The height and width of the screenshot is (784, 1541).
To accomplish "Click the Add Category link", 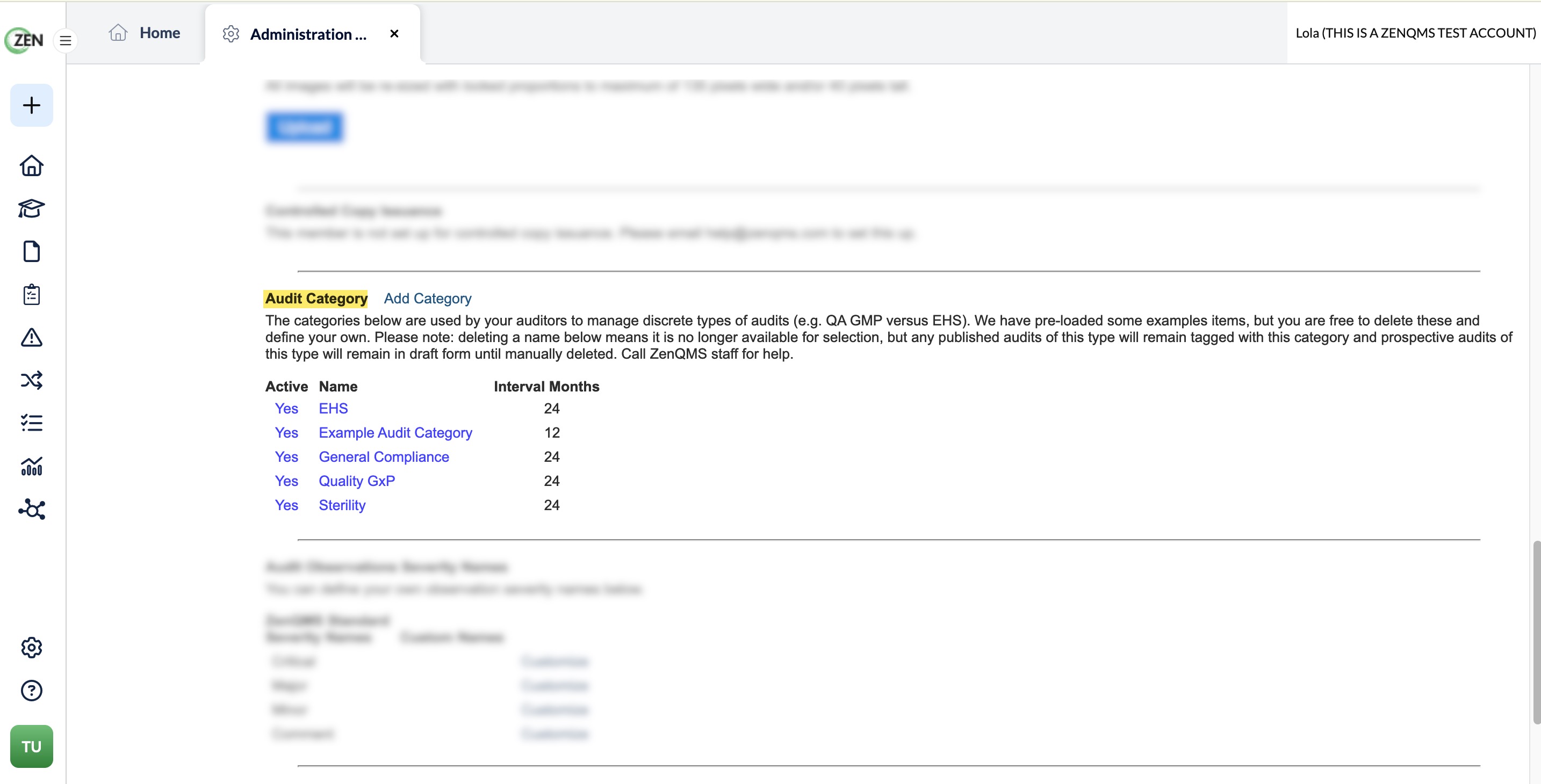I will click(428, 299).
